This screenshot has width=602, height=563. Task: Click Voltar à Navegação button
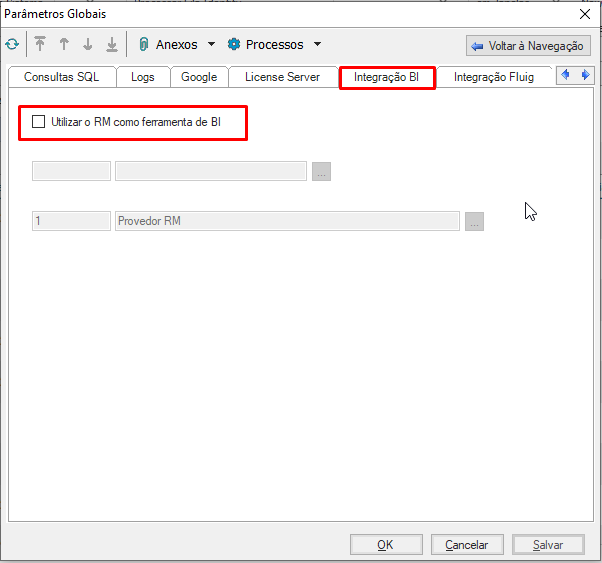528,46
